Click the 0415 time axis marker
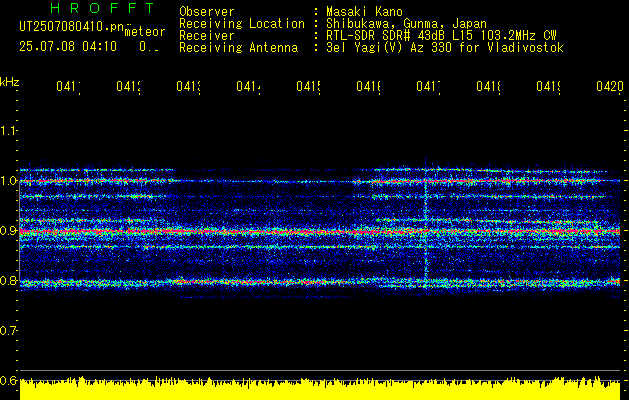 point(308,86)
